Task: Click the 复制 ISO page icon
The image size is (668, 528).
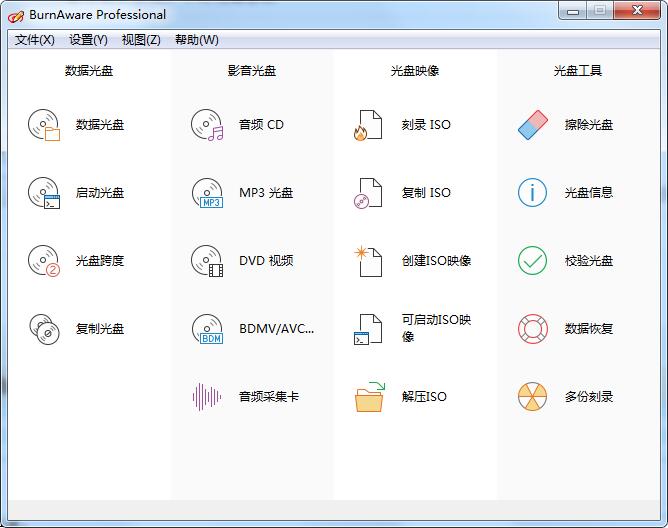Action: 368,193
